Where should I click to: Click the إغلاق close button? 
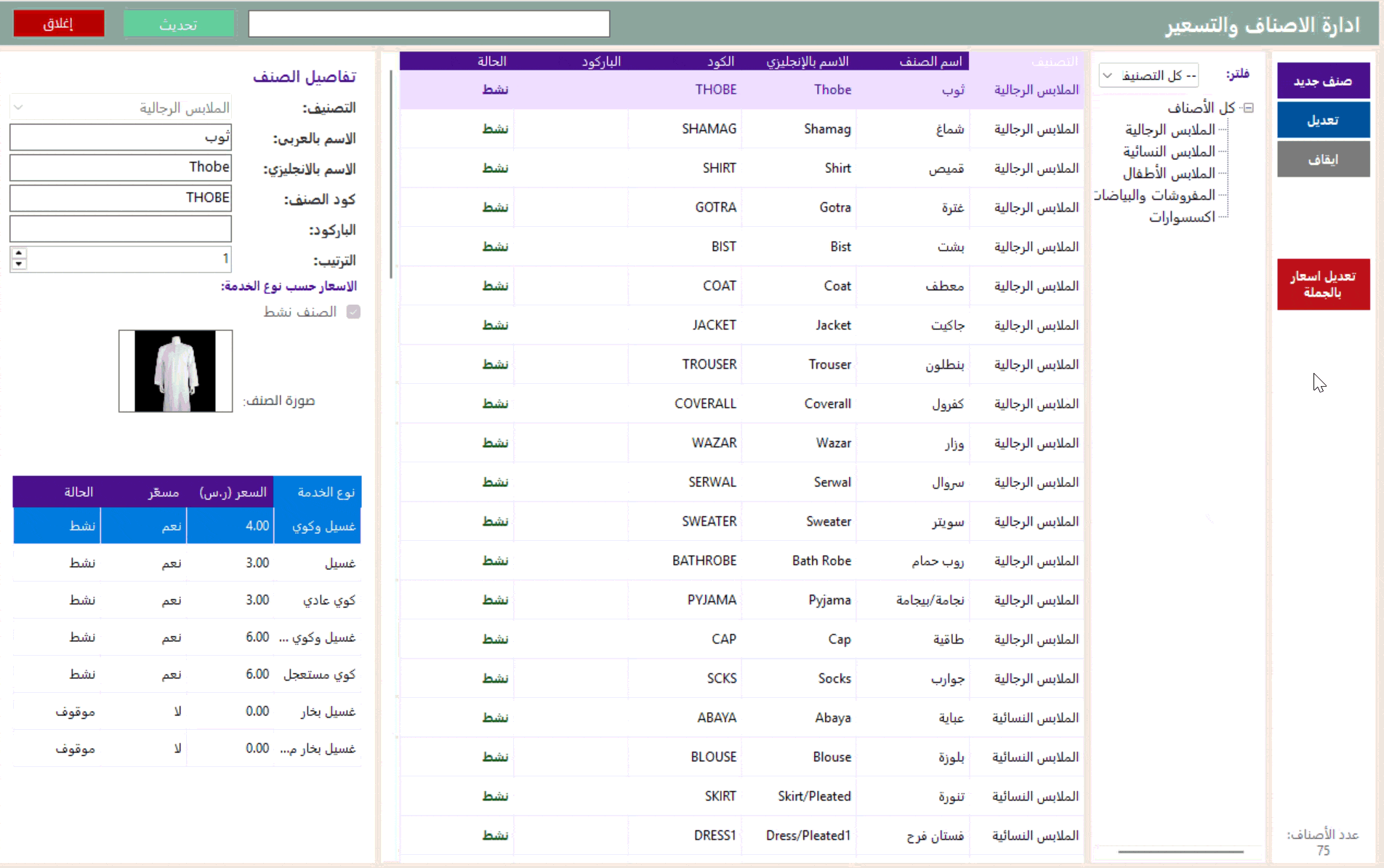coord(59,23)
